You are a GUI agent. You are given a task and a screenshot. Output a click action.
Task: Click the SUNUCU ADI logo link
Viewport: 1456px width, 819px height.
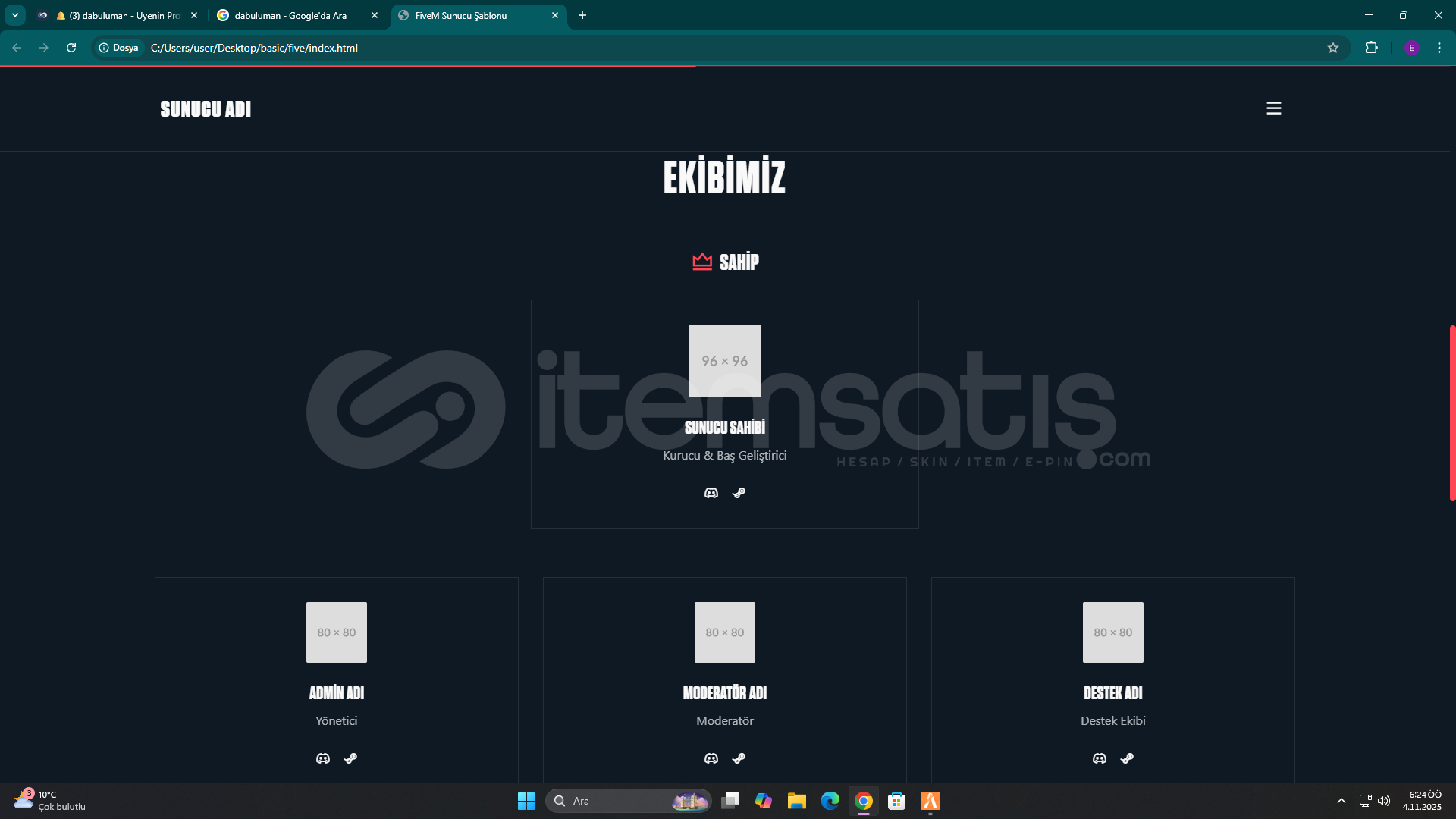point(206,109)
